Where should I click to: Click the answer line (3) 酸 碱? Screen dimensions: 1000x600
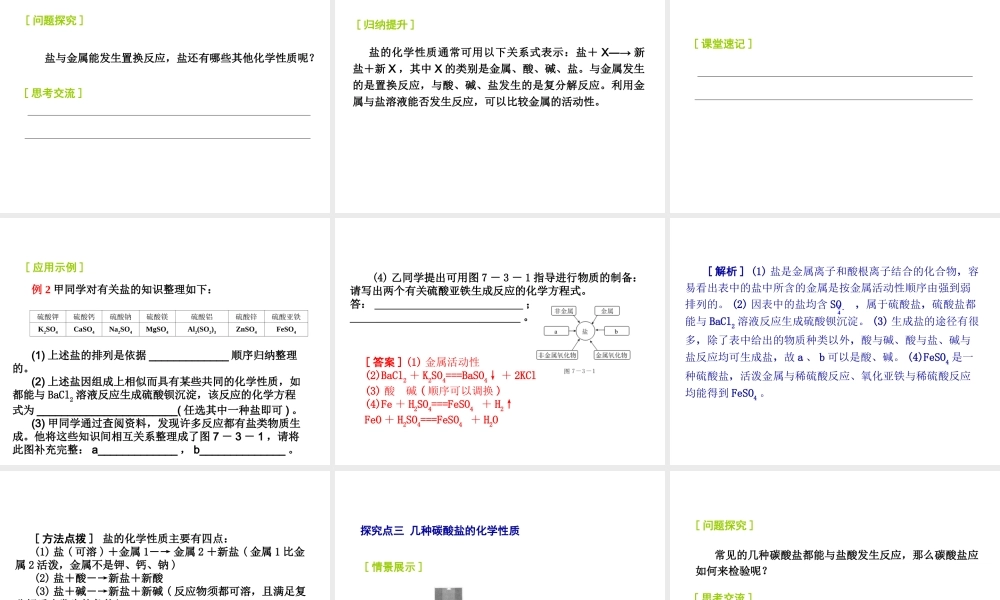pos(433,390)
